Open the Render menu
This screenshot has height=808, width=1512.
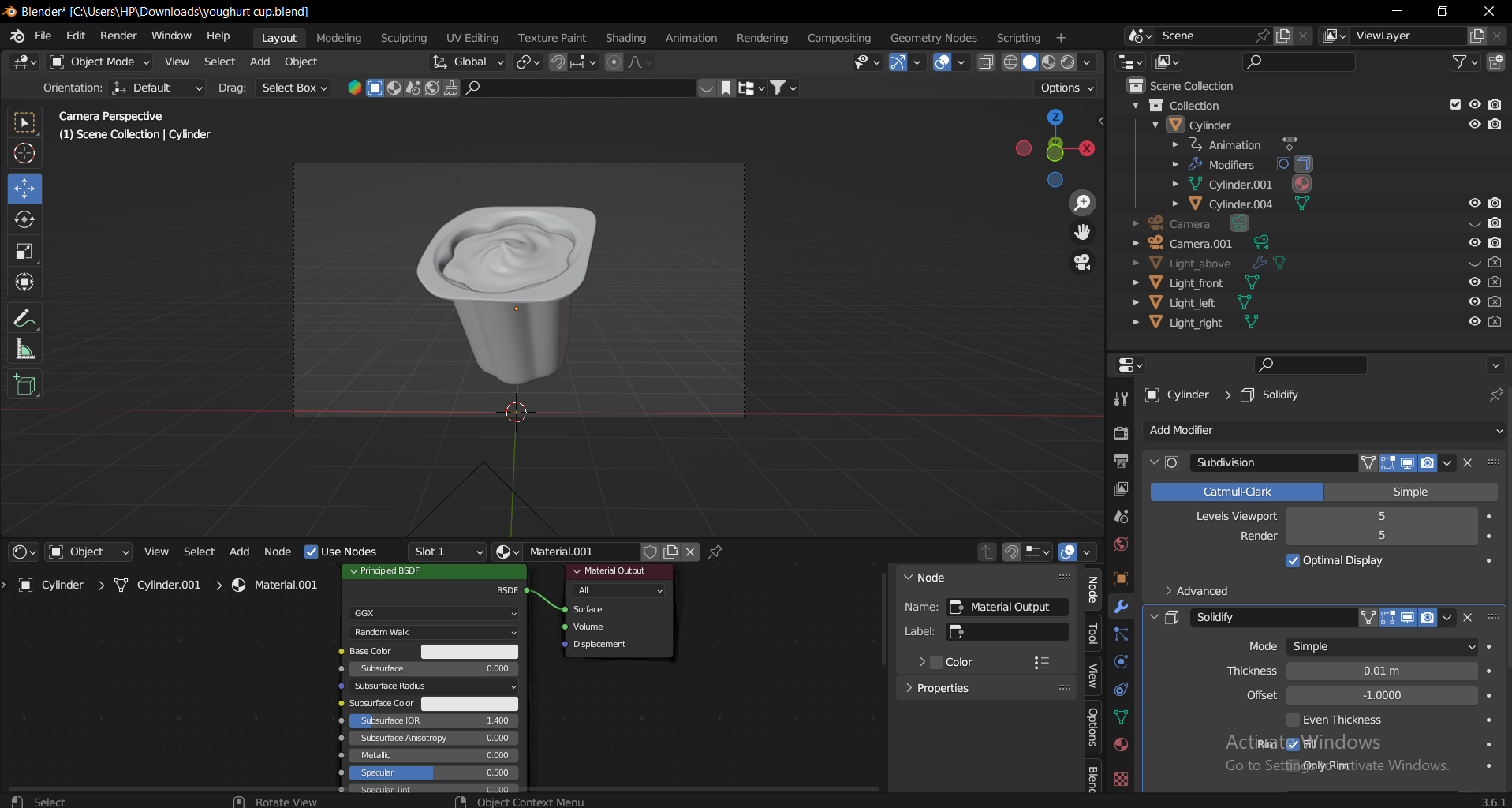point(118,36)
